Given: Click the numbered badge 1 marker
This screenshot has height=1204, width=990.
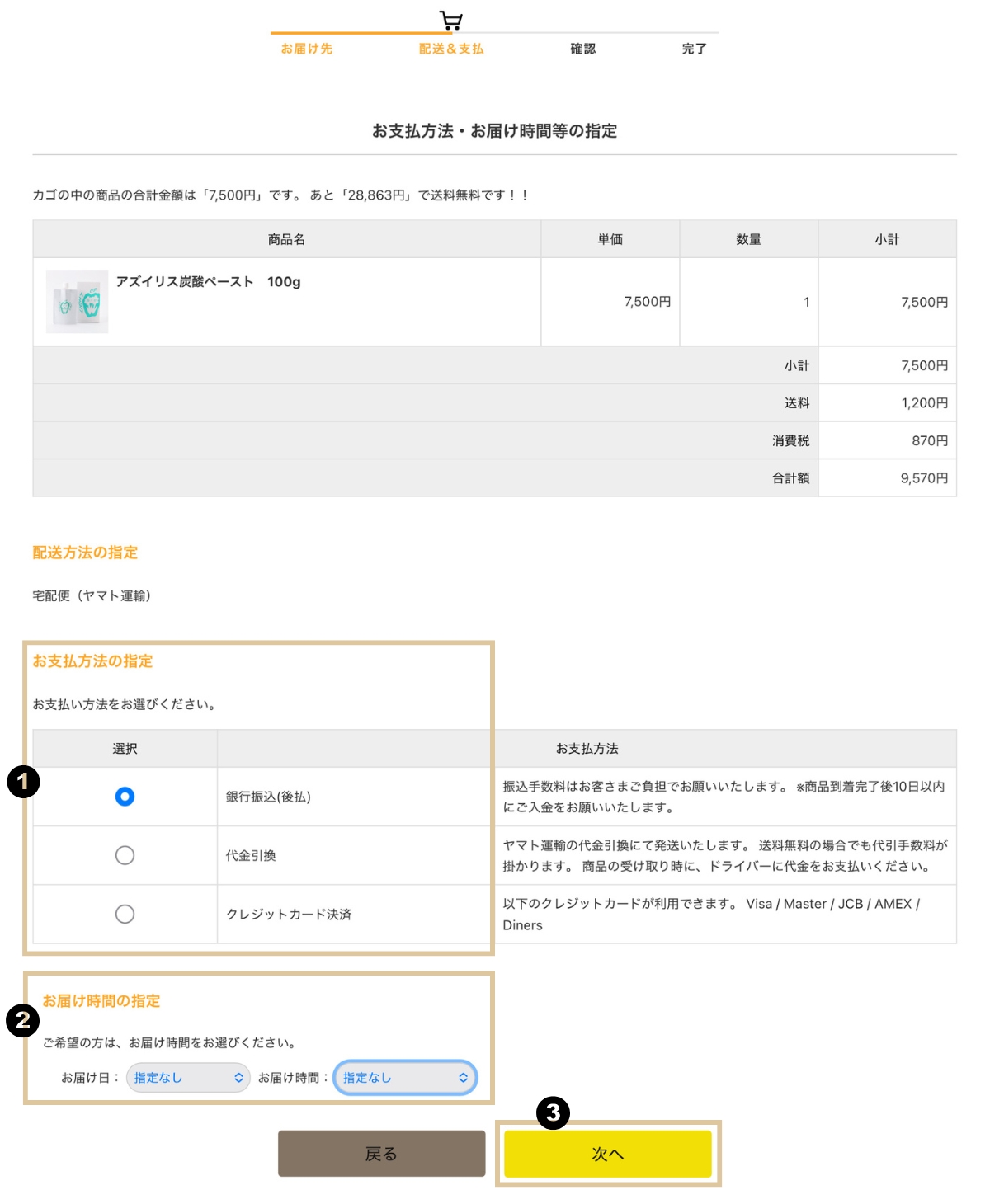Looking at the screenshot, I should coord(23,781).
